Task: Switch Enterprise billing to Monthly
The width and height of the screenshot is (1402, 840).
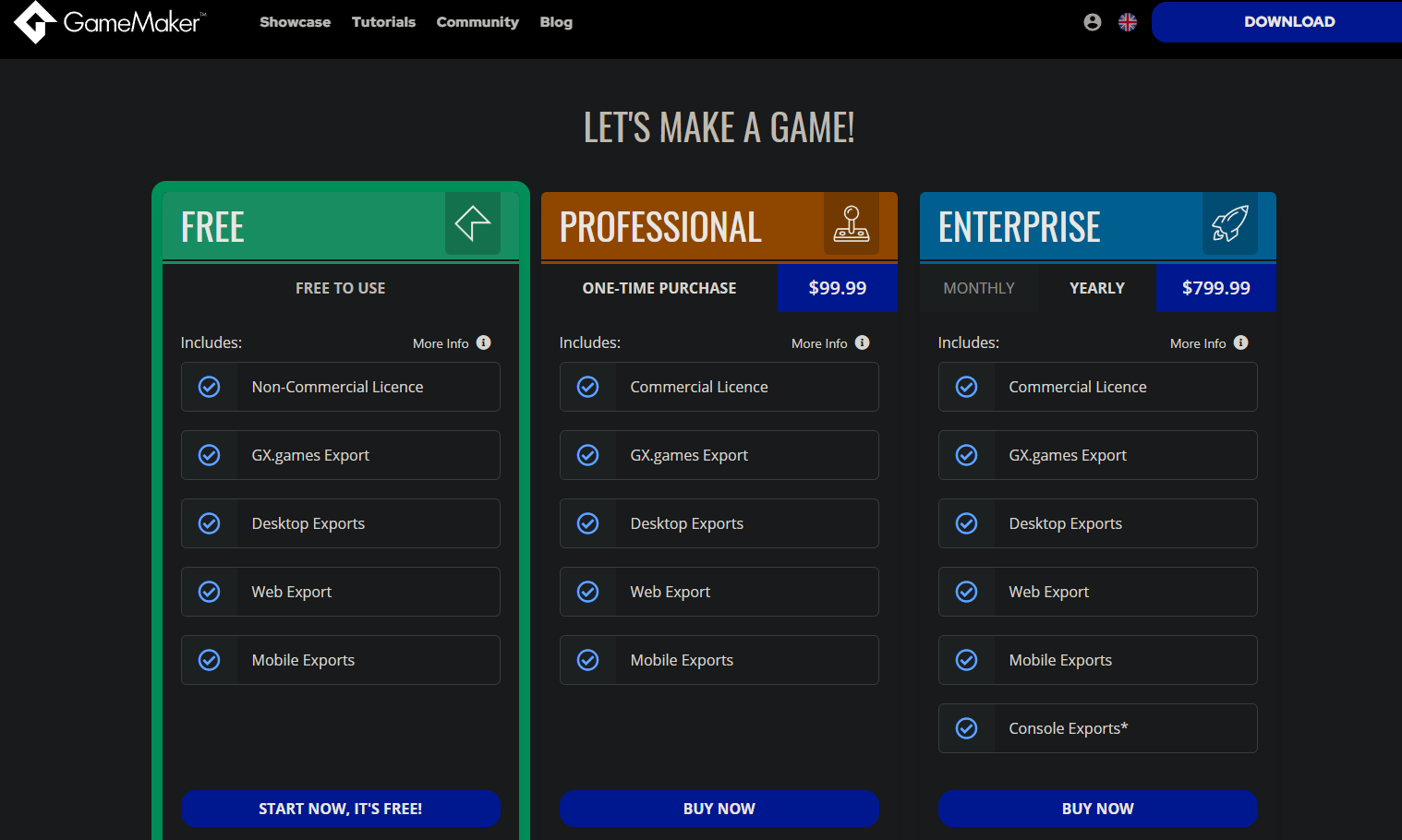Action: click(x=979, y=288)
